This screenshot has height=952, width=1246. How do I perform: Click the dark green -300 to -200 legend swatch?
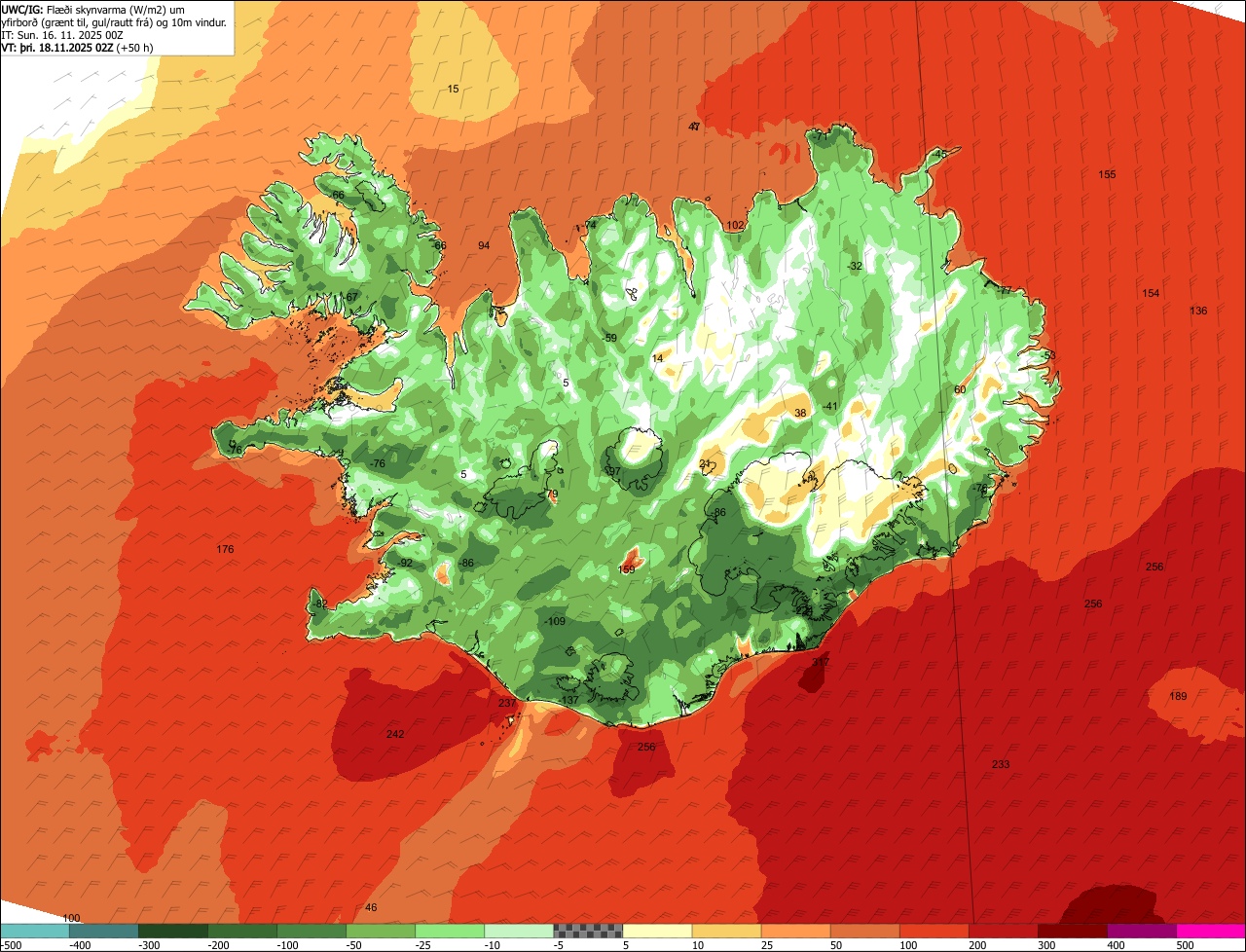pyautogui.click(x=172, y=931)
